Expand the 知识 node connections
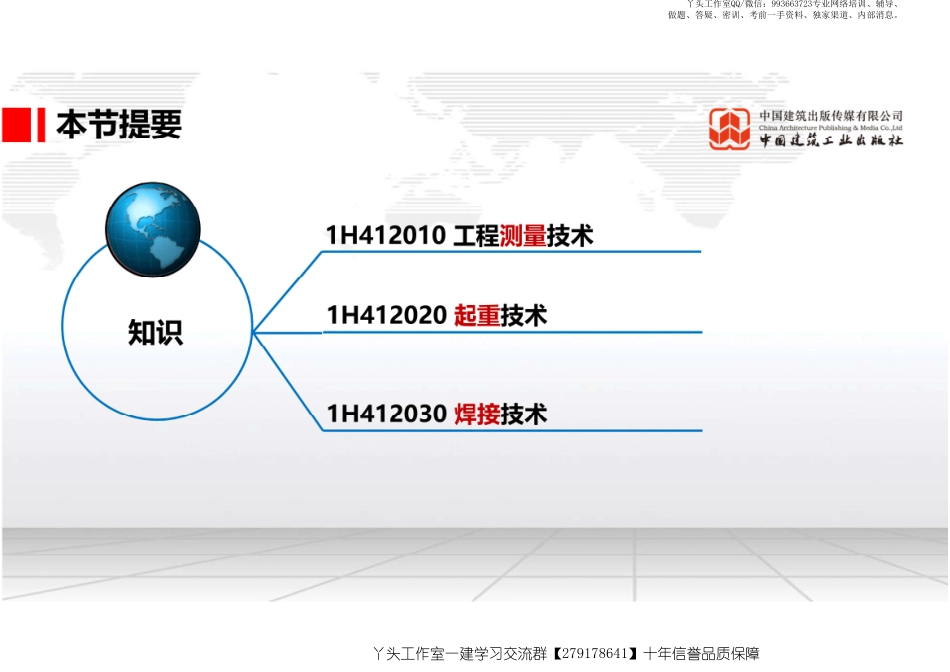This screenshot has height=672, width=950. pos(255,330)
